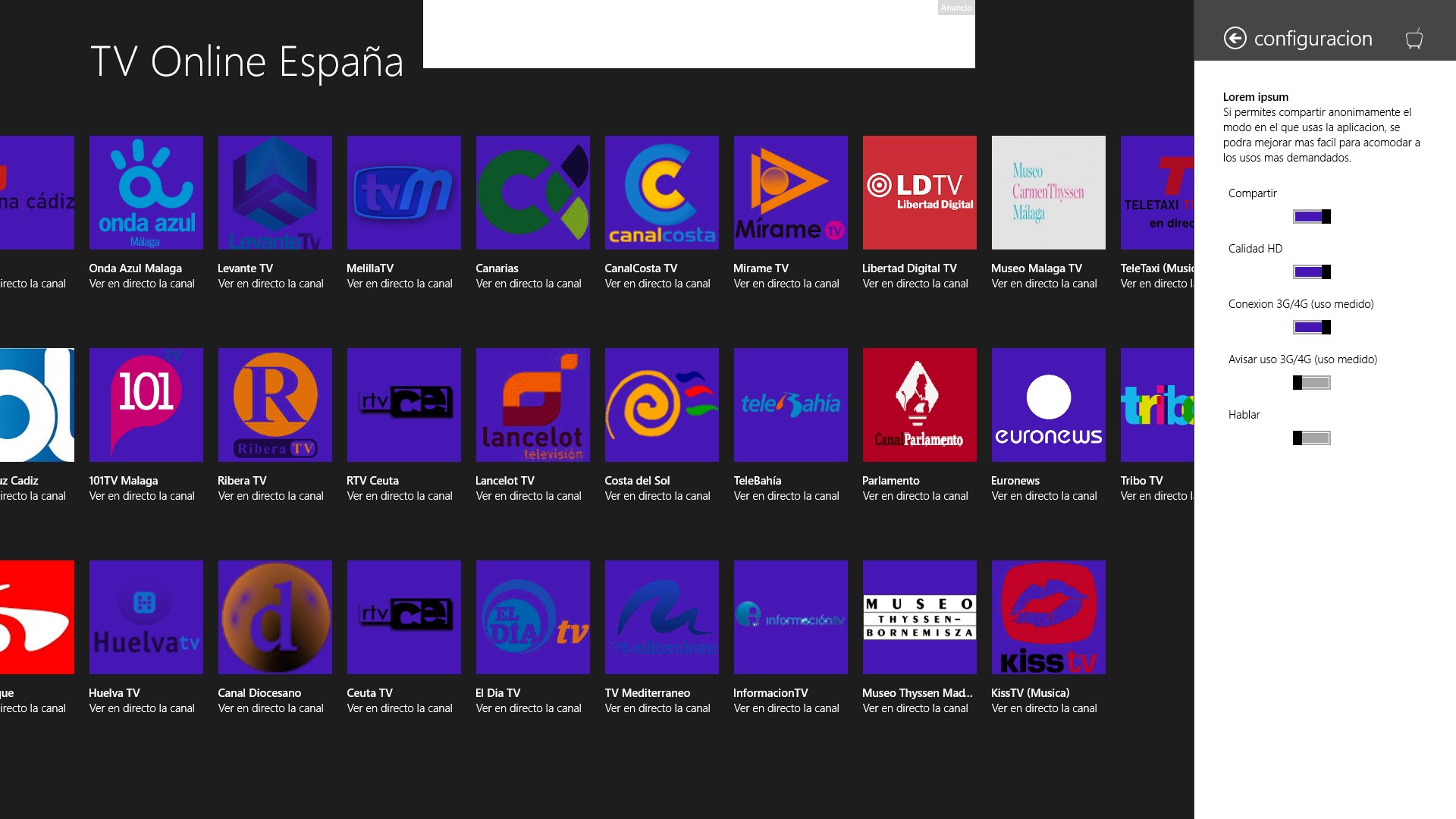Open the RTV Ceuta logo tile
The image size is (1456, 819).
tap(404, 405)
